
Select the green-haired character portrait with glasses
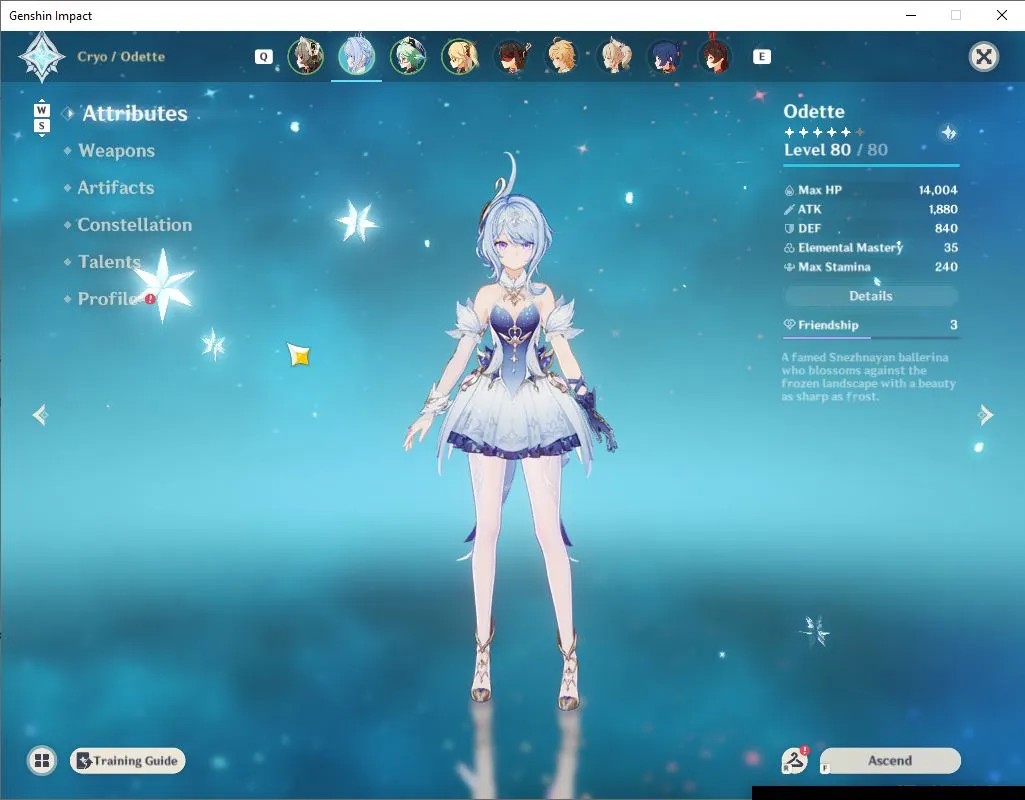click(408, 57)
